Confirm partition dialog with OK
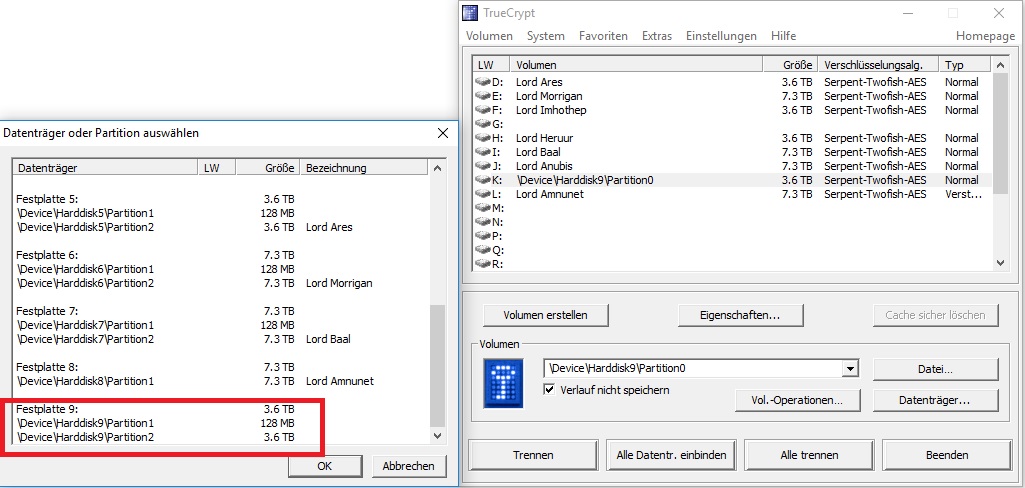The height and width of the screenshot is (488, 1025). tap(325, 466)
